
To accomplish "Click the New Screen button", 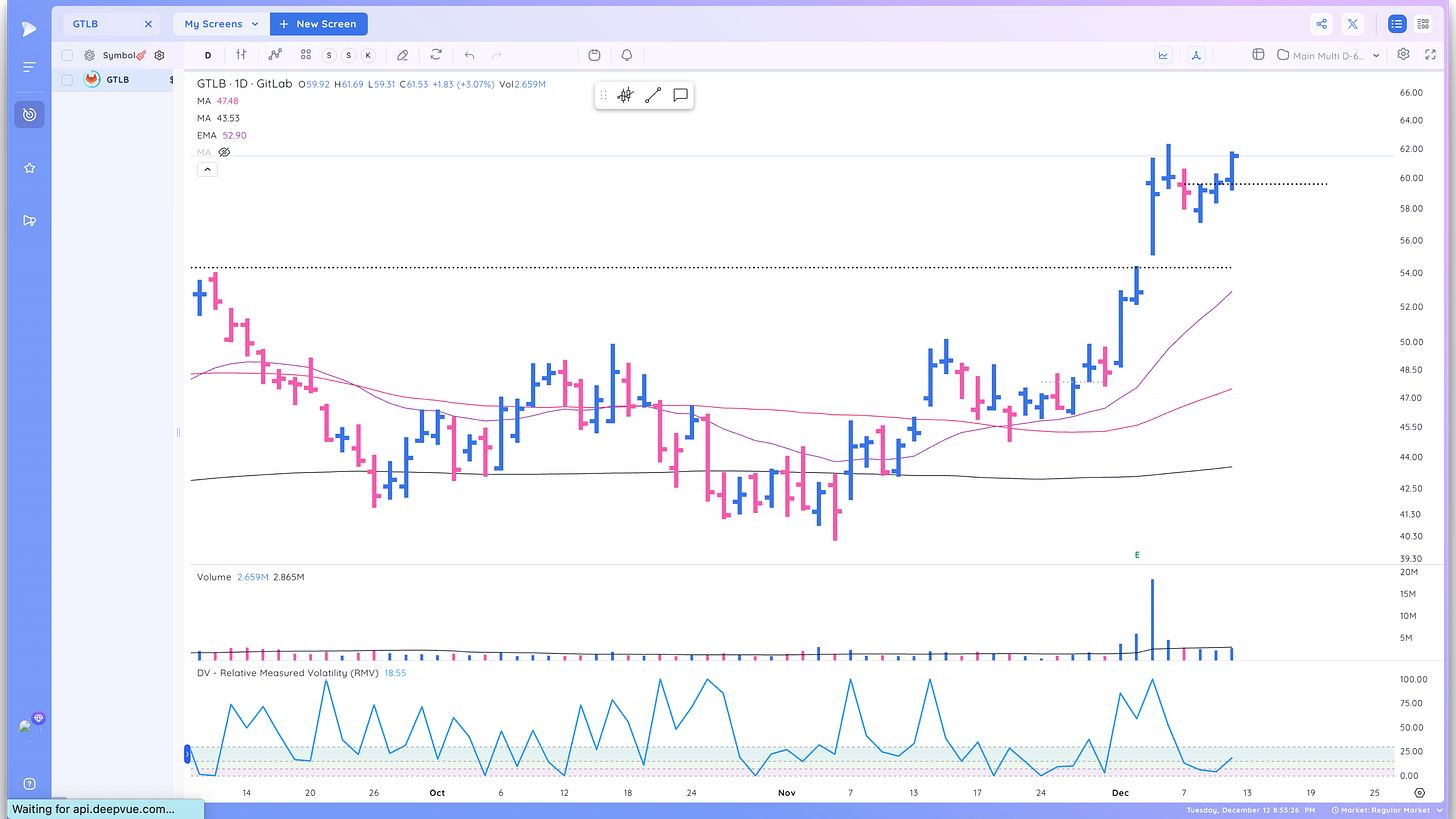I will coord(319,24).
